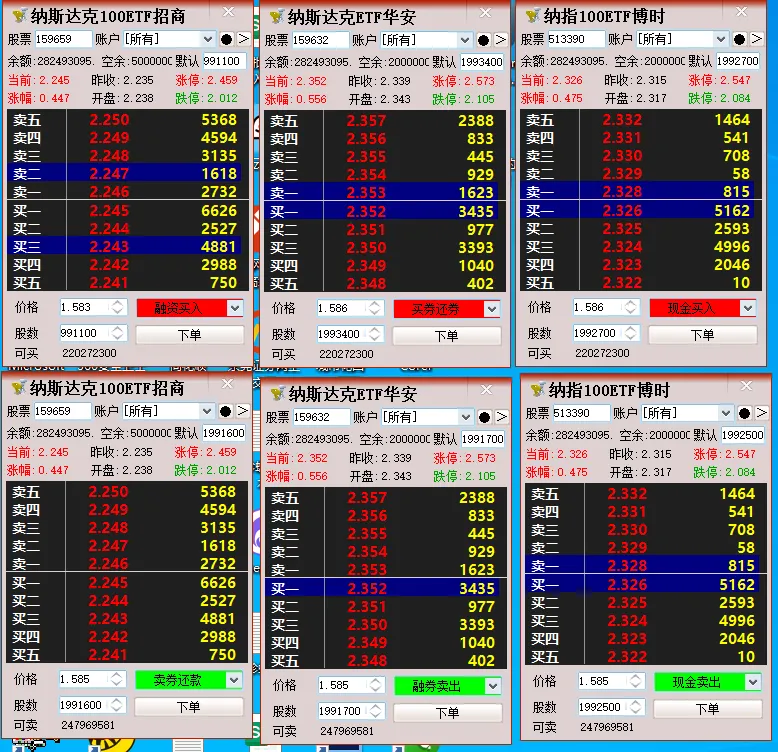Click the > arrow in the 现金买入 window
Screen dimensions: 778x752
click(757, 39)
